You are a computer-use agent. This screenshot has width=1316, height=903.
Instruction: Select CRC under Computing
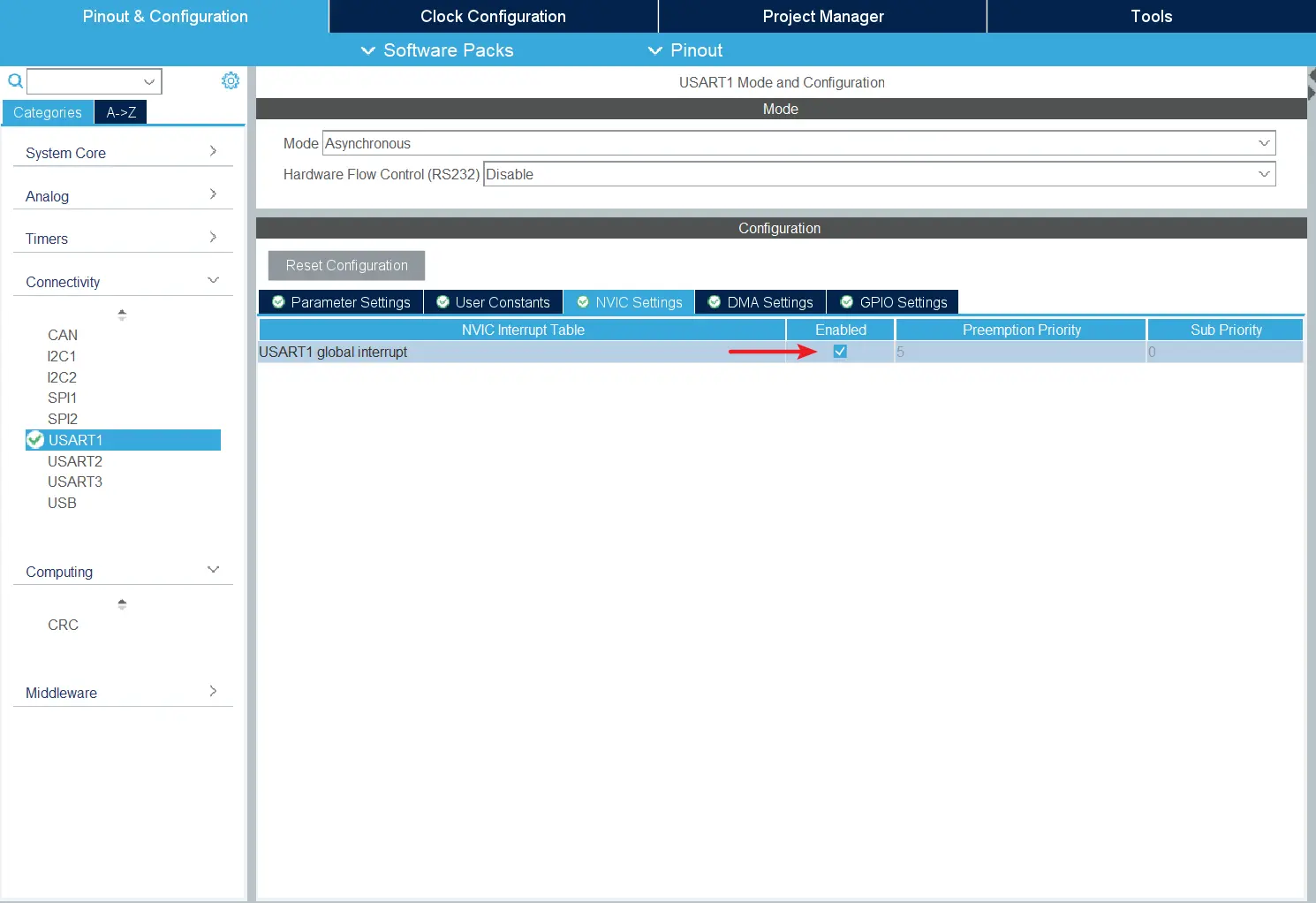pos(63,625)
